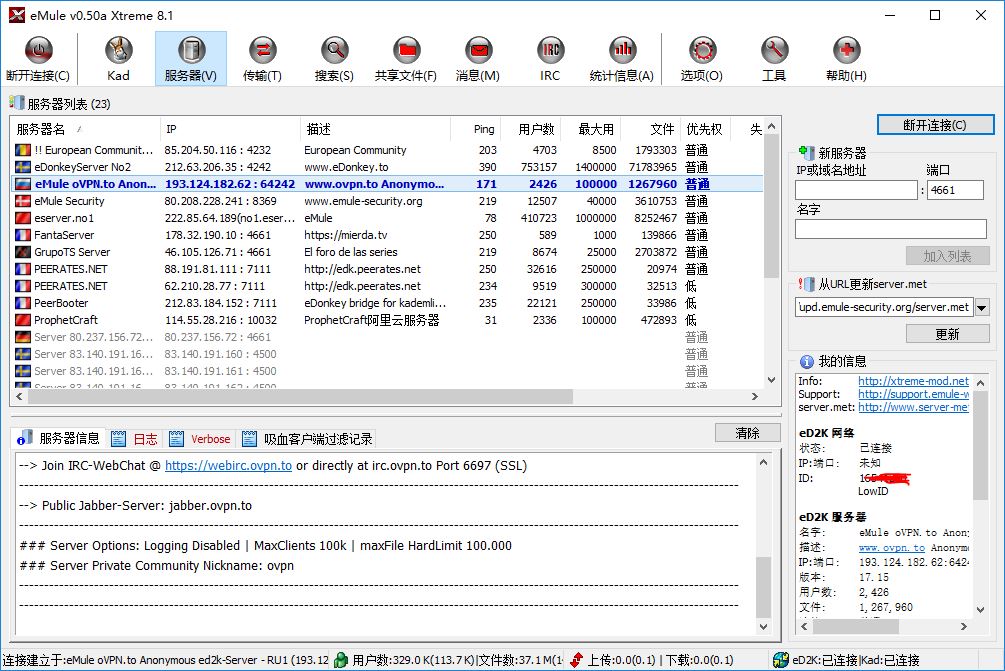Click the upload/download arrows icon in status bar
The image size is (1005, 671).
coord(576,659)
